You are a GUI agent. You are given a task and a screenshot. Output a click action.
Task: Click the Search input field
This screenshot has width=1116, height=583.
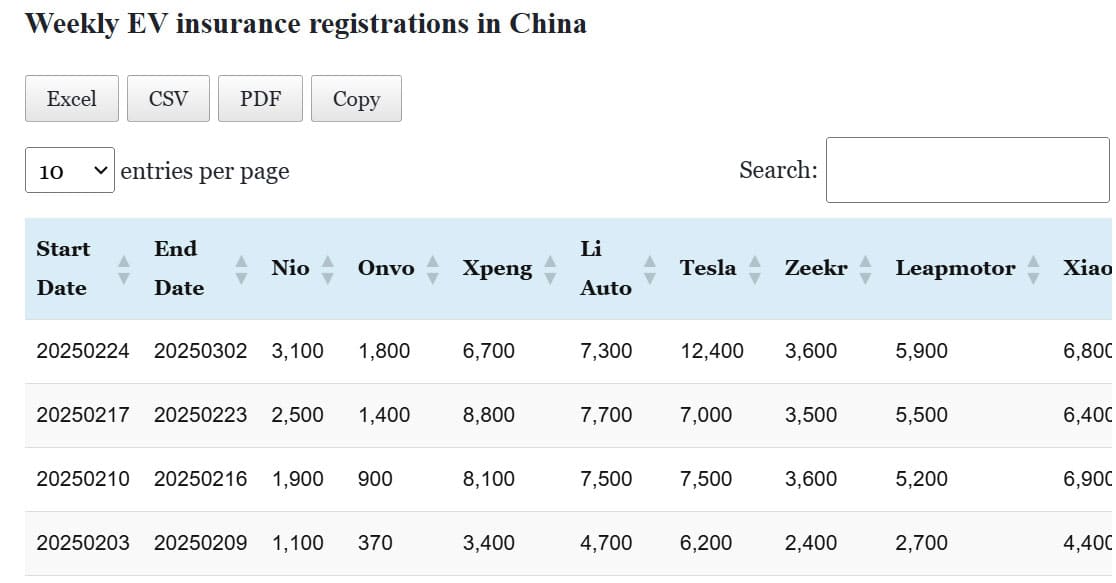tap(967, 170)
